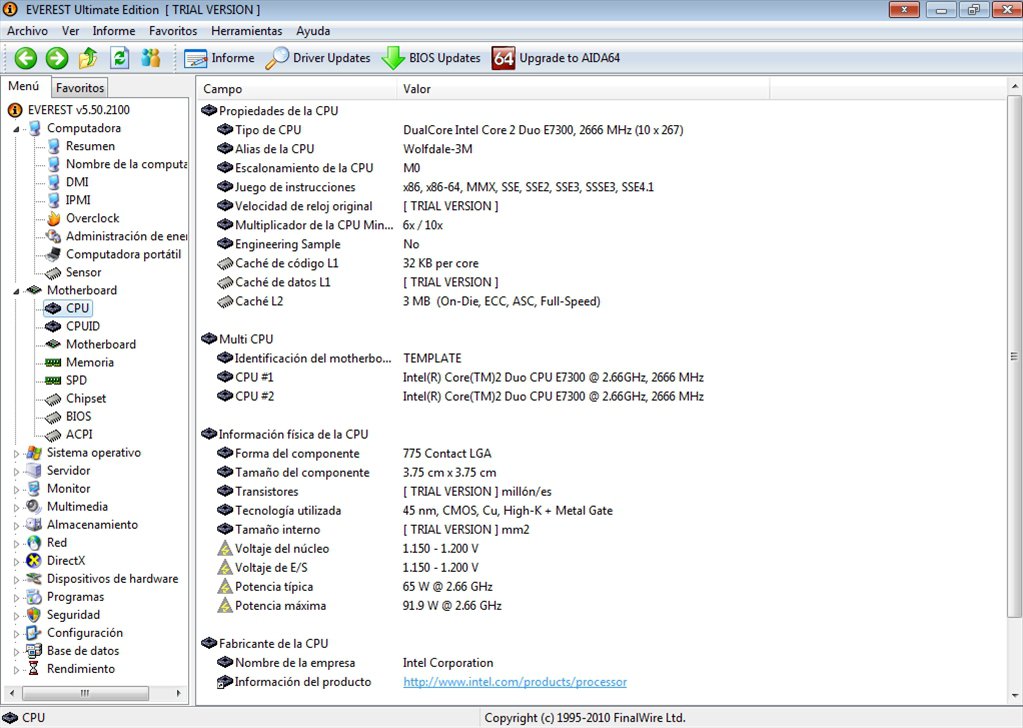Image resolution: width=1023 pixels, height=728 pixels.
Task: Collapse the Computadora tree node
Action: (x=16, y=129)
